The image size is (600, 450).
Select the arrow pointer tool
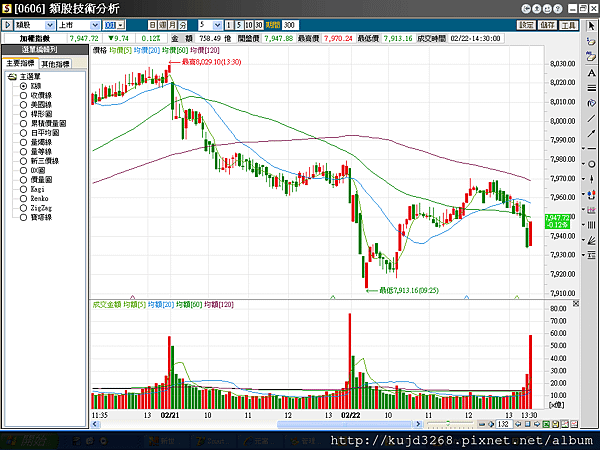(x=591, y=26)
